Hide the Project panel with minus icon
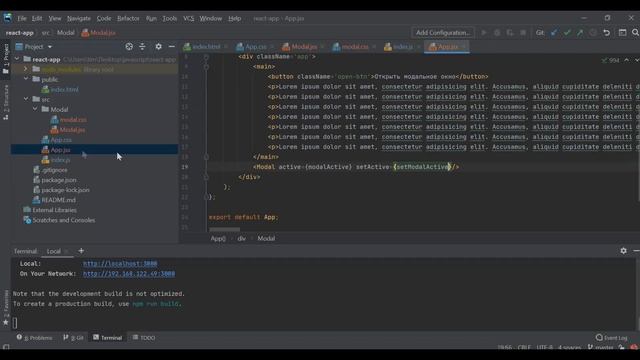The width and height of the screenshot is (640, 360). coord(171,47)
